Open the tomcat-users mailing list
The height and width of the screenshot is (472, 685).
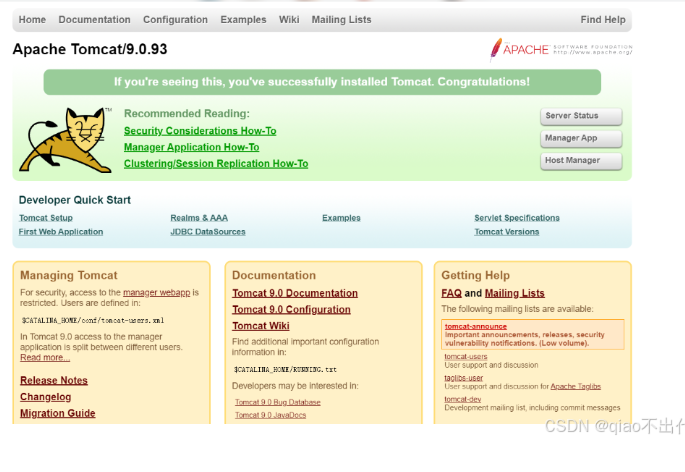click(x=466, y=357)
